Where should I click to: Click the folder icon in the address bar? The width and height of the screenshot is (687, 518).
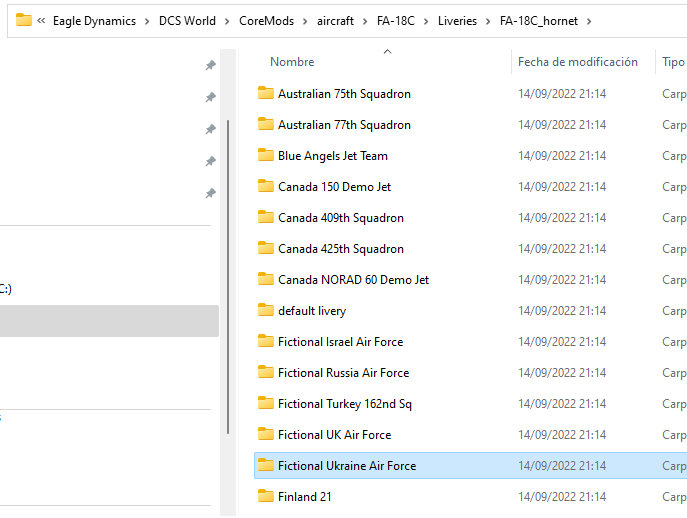(x=24, y=20)
